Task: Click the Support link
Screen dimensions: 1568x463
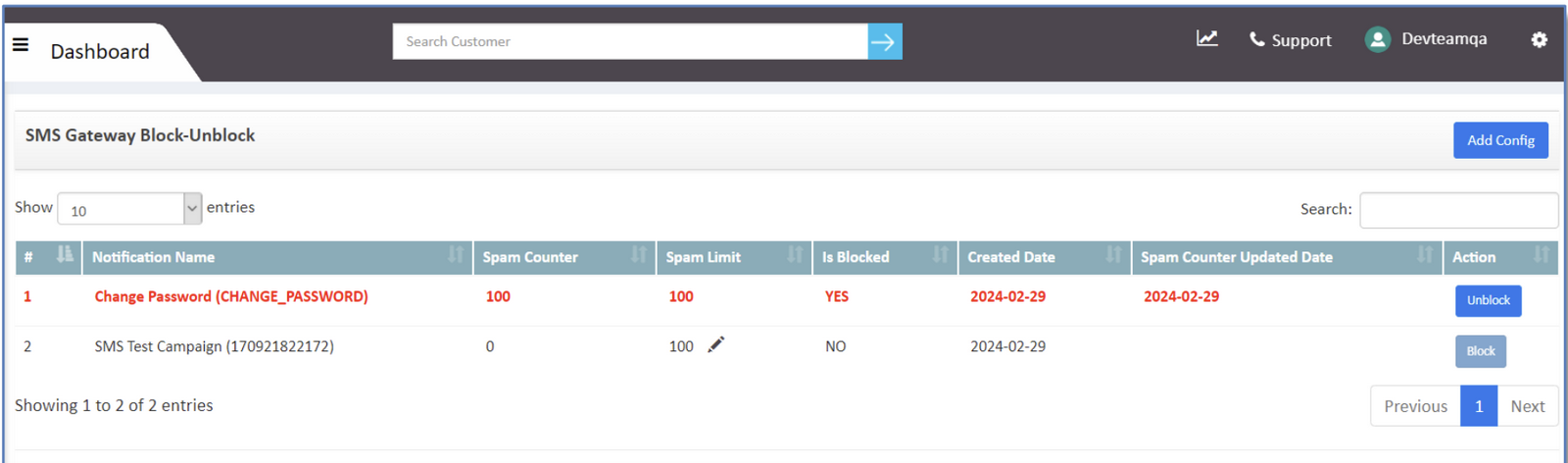Action: pos(1301,40)
